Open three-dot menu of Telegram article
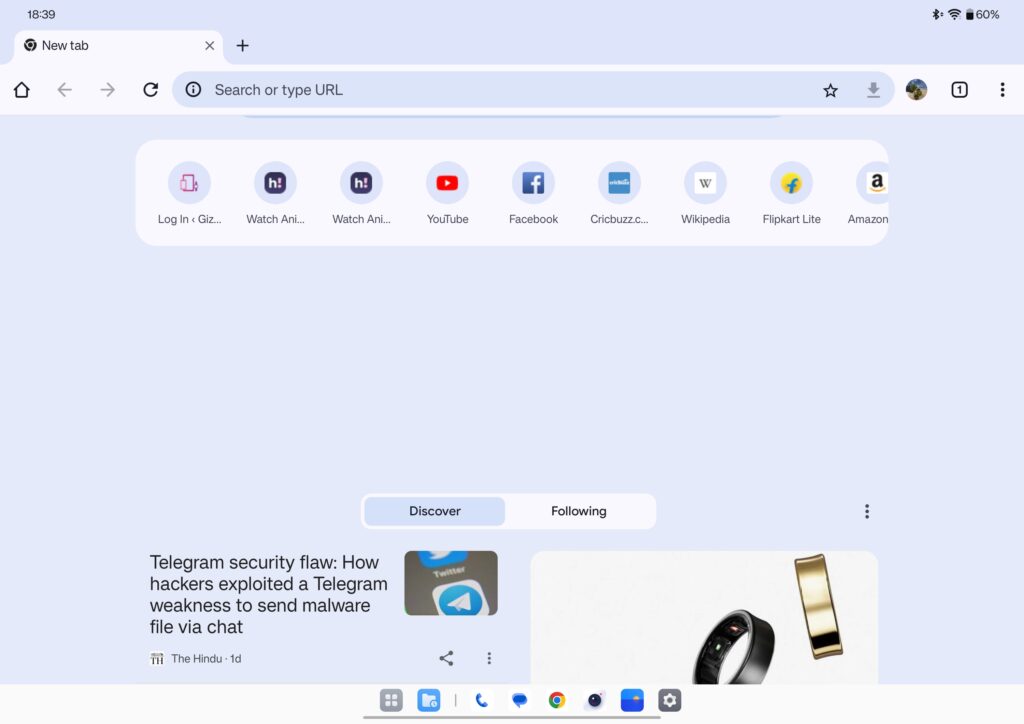The height and width of the screenshot is (724, 1024). tap(489, 658)
